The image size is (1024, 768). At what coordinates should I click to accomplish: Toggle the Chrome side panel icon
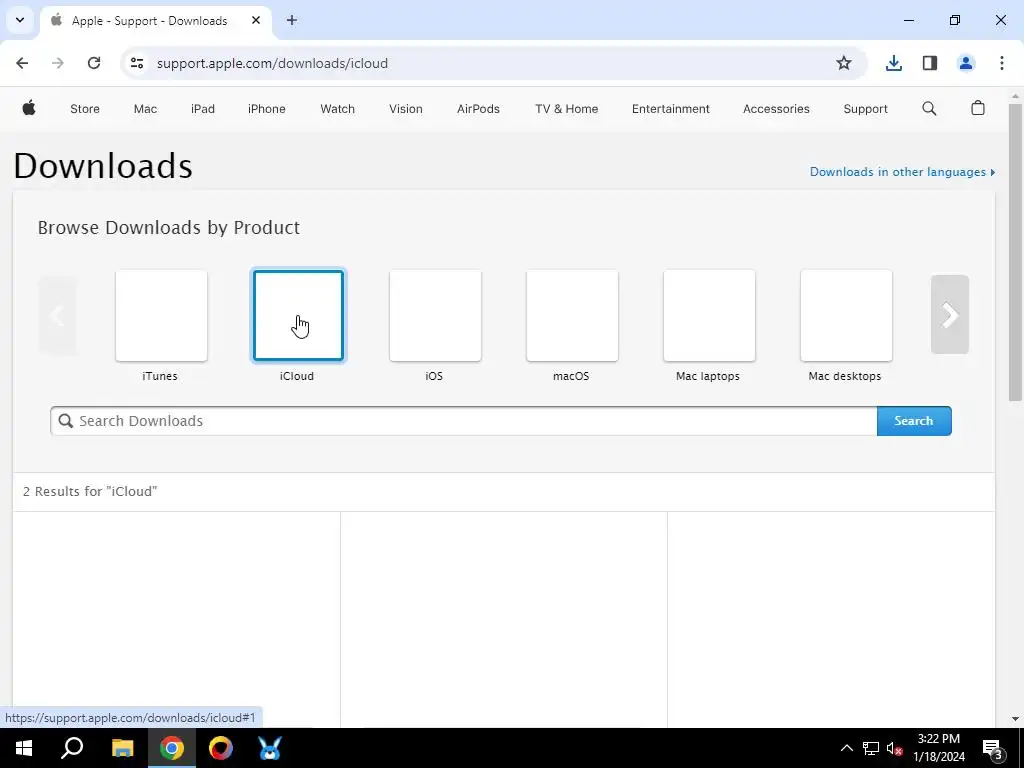(930, 63)
